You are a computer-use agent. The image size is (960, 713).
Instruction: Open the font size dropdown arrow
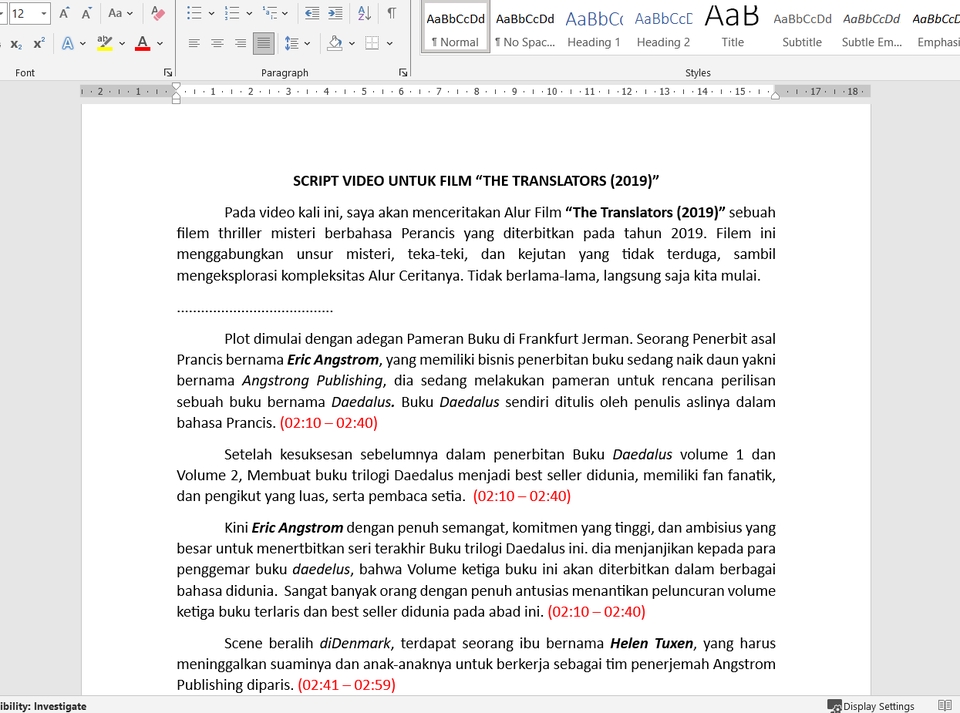click(x=44, y=13)
